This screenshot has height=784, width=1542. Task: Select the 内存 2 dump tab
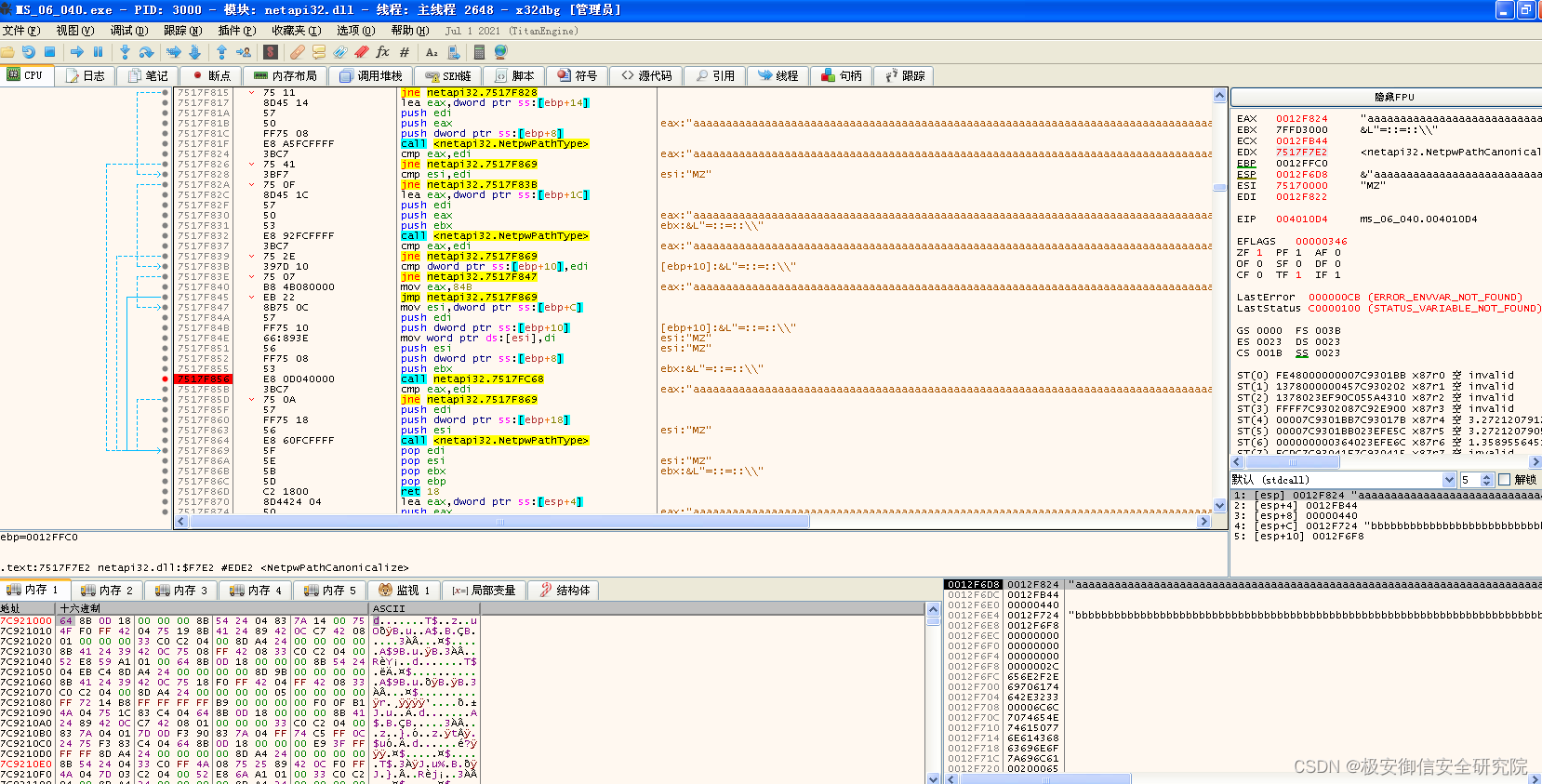pyautogui.click(x=106, y=590)
